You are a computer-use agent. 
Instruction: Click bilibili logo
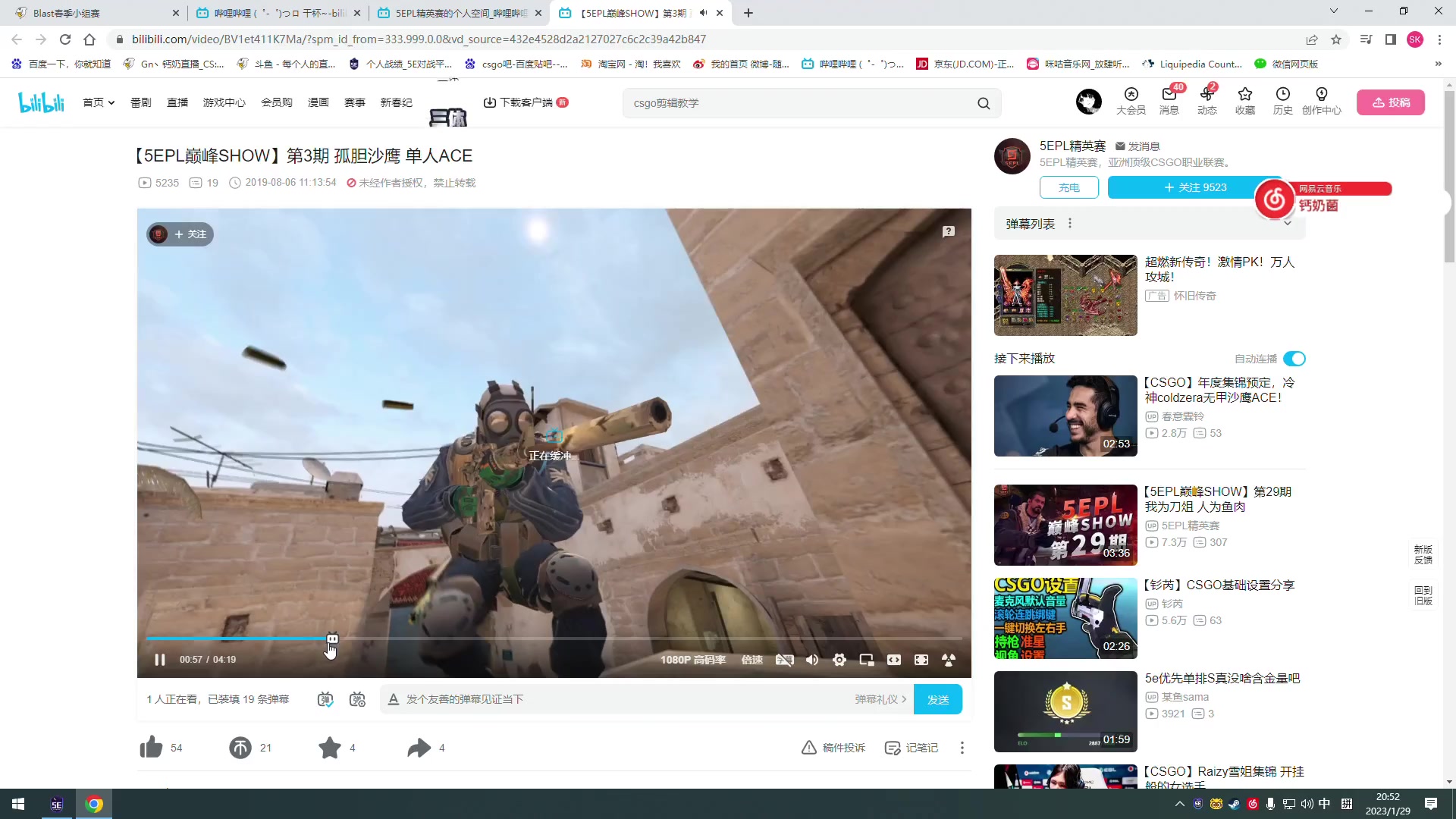[x=41, y=102]
